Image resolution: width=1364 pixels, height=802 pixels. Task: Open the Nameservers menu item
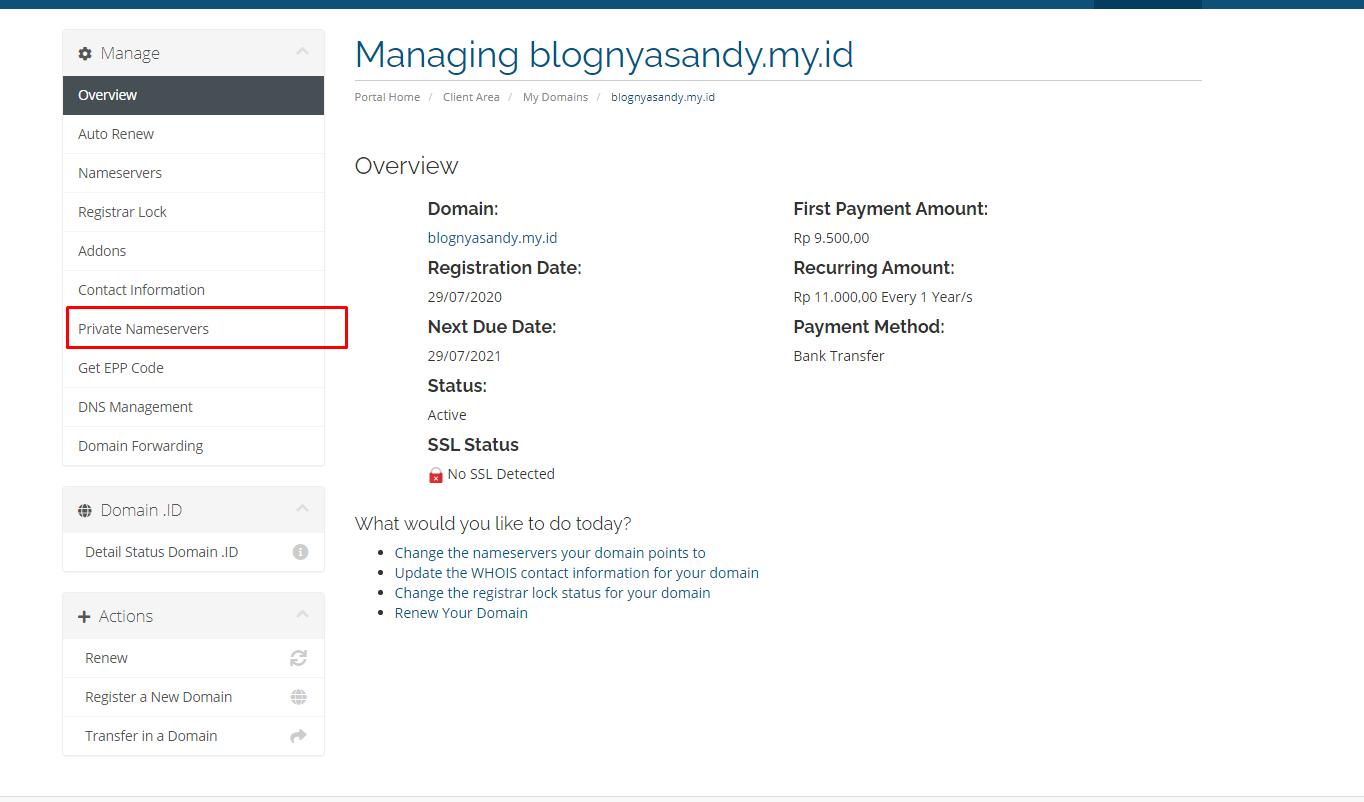(x=193, y=173)
